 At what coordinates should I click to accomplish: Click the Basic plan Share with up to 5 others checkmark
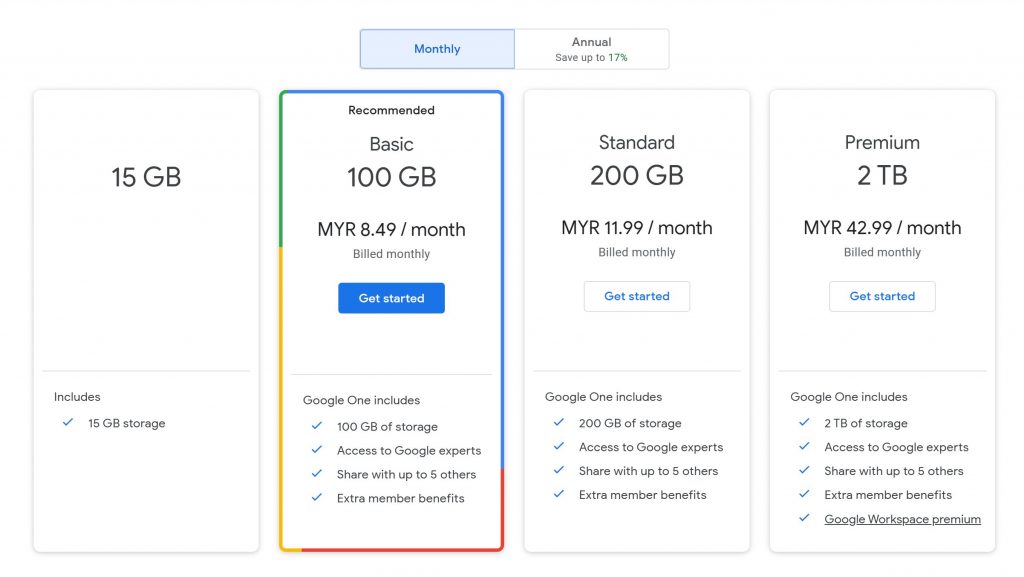pyautogui.click(x=317, y=473)
